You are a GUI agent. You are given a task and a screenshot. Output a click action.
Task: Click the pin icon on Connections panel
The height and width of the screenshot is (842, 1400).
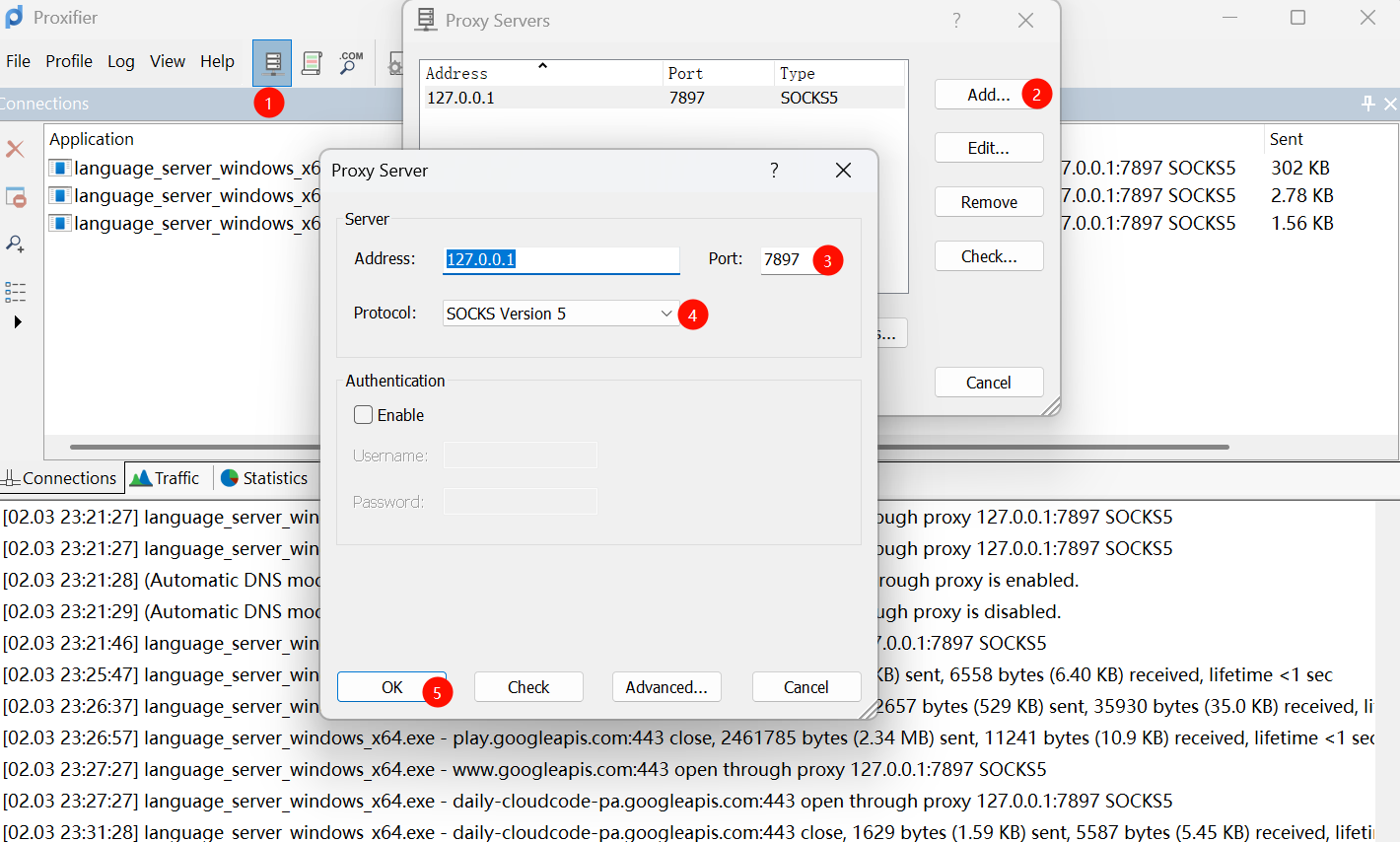point(1367,104)
